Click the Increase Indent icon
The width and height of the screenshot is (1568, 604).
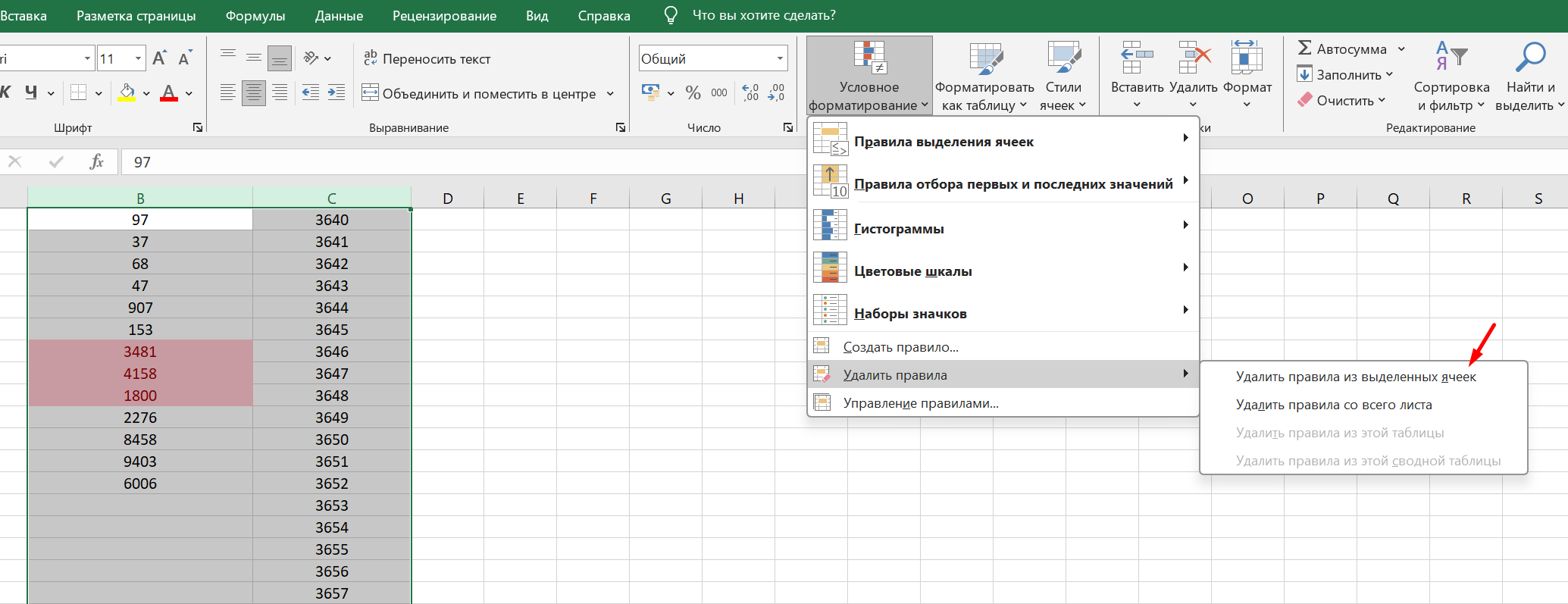pos(336,93)
